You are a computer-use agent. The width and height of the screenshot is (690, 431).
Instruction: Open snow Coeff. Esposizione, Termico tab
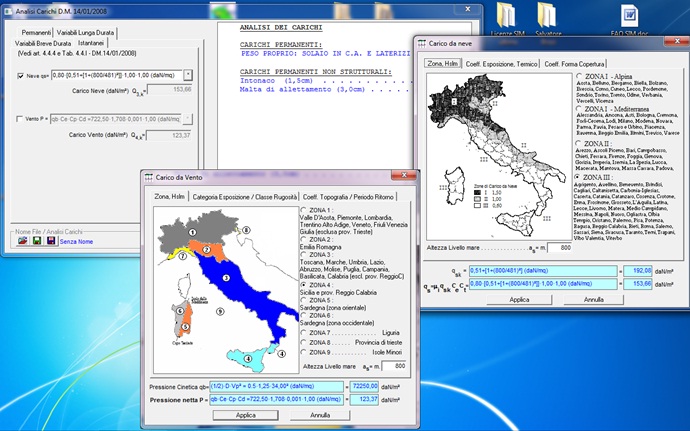pyautogui.click(x=502, y=64)
